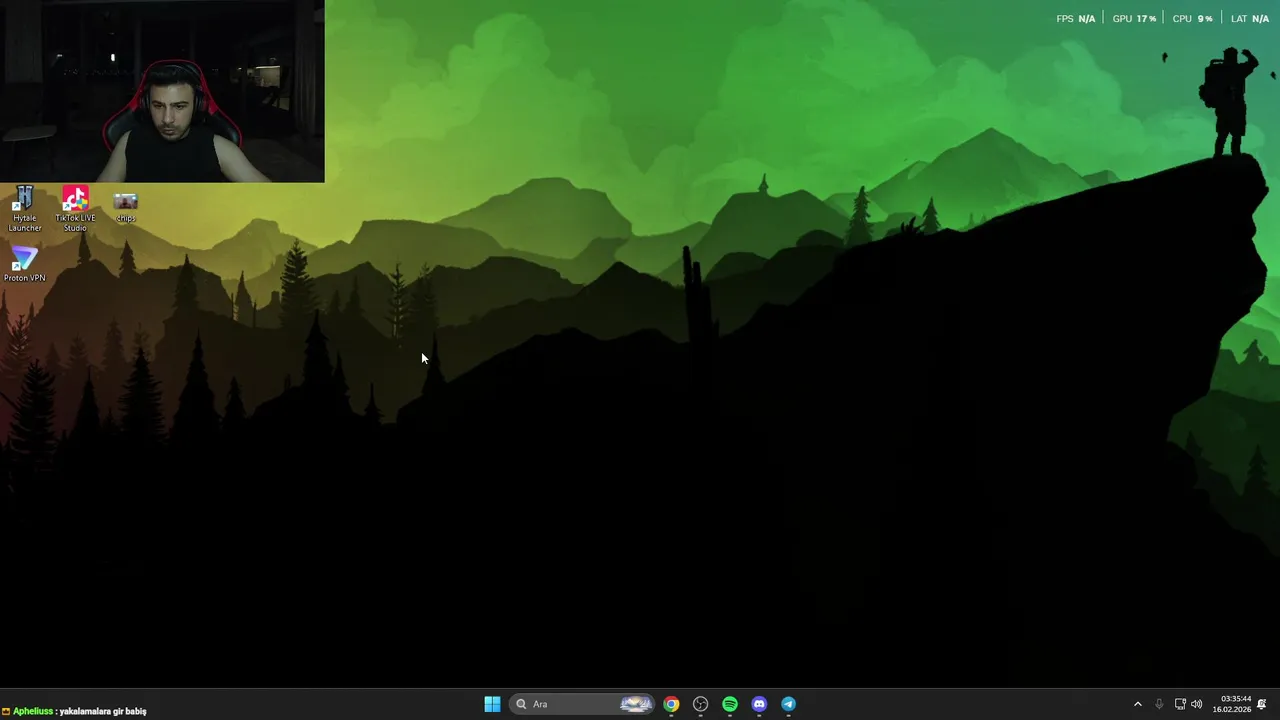
Task: Click the microphone icon in system tray
Action: coord(1159,704)
